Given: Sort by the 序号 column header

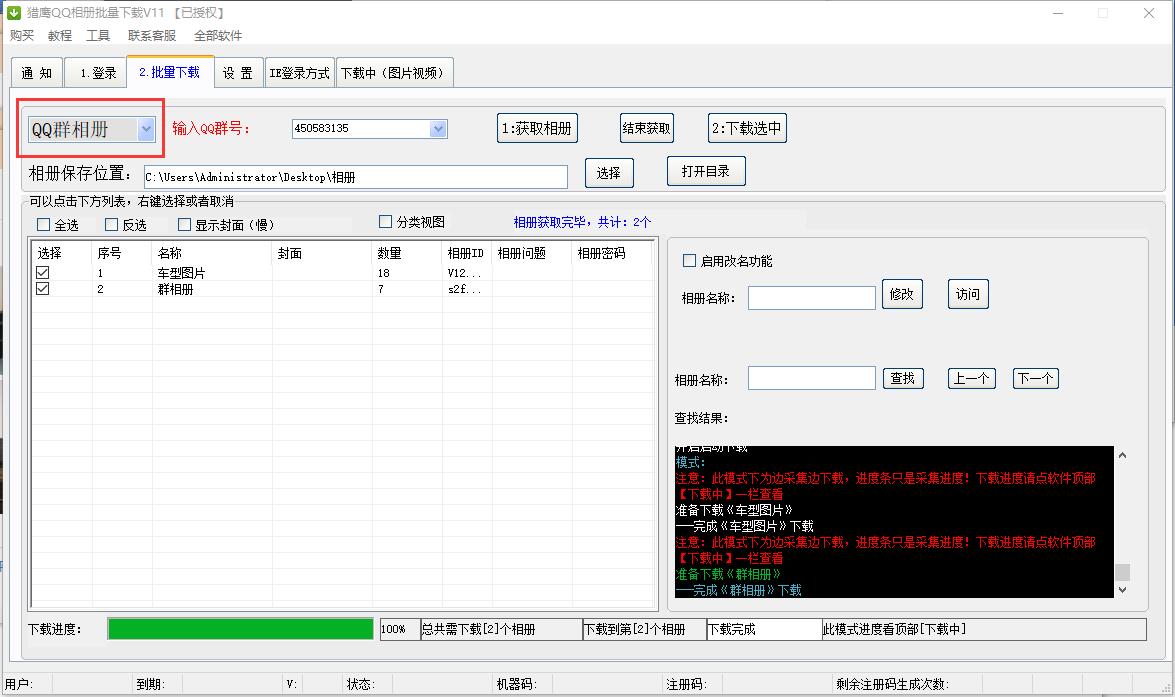Looking at the screenshot, I should point(122,253).
